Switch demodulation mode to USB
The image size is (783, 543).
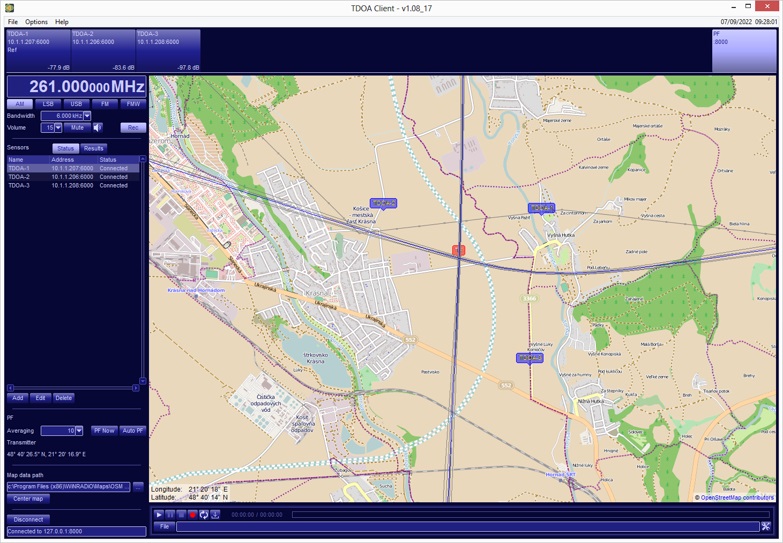coord(76,104)
